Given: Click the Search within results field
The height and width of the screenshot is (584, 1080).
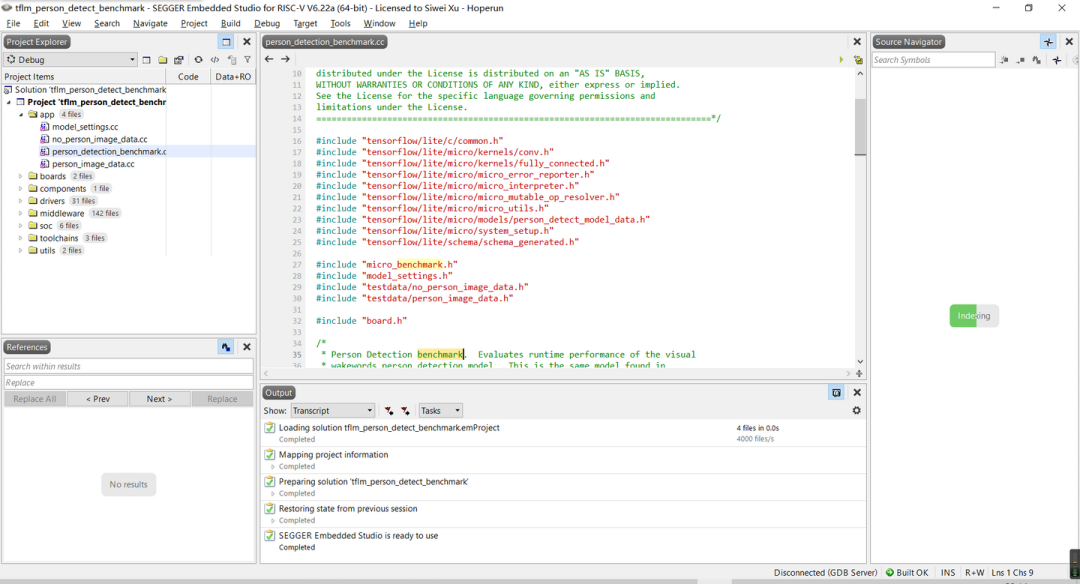Looking at the screenshot, I should coord(129,366).
